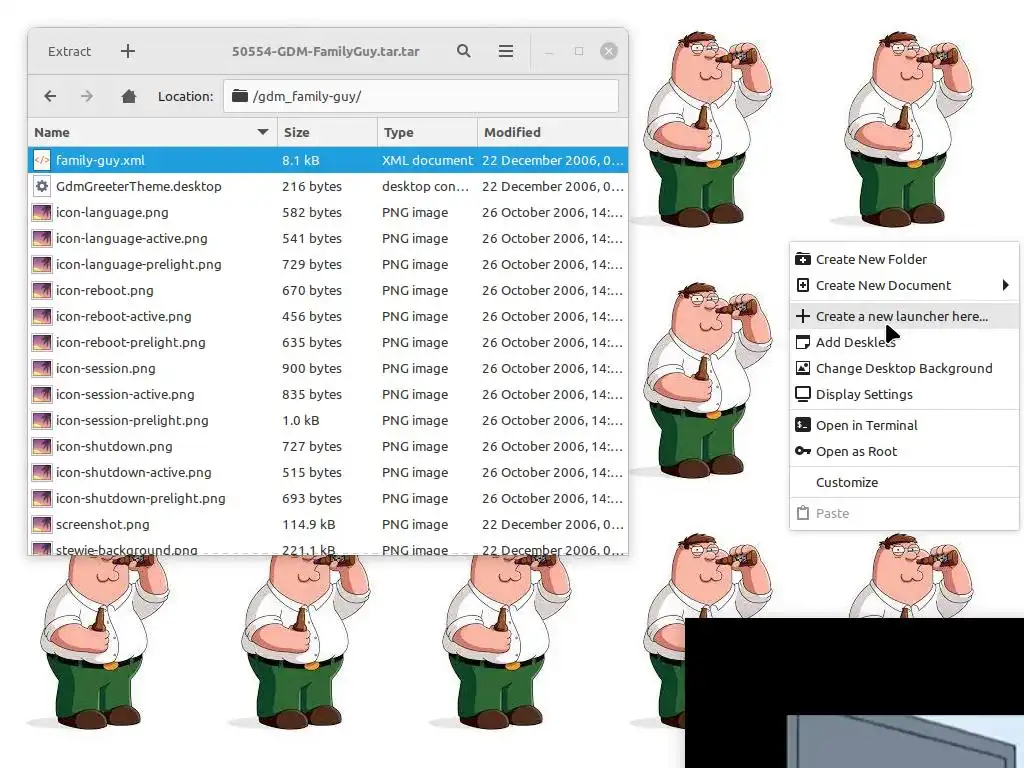Click the icon-language.png thumbnail icon
This screenshot has height=768, width=1024.
point(42,212)
